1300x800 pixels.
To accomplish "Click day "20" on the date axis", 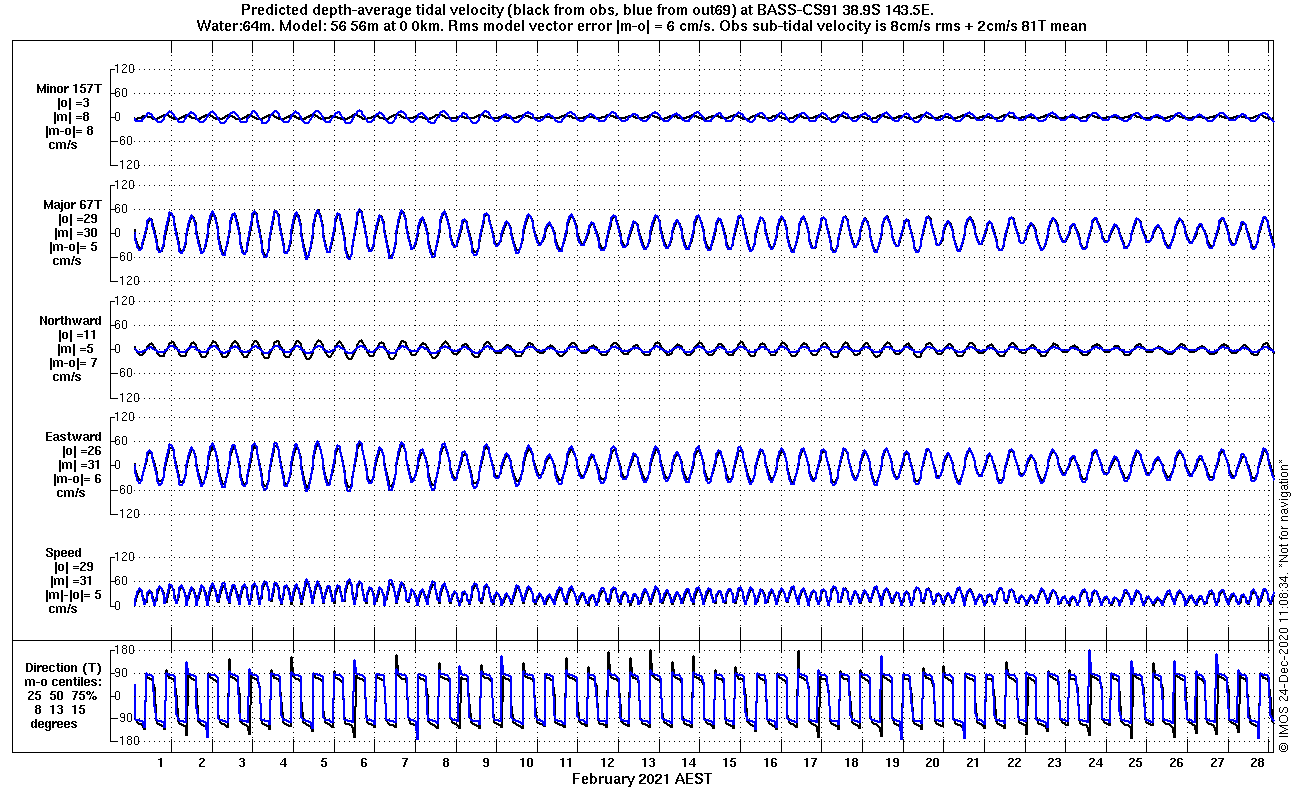I will [932, 762].
